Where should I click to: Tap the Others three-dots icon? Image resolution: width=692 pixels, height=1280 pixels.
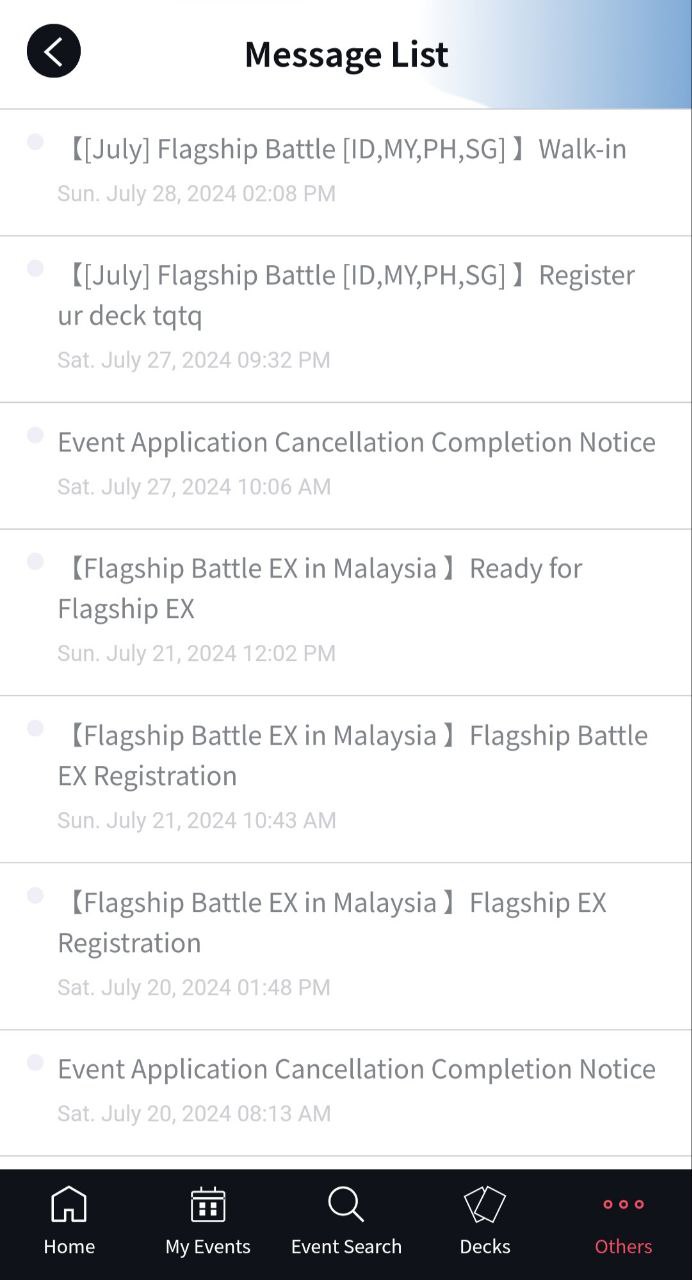click(623, 1204)
